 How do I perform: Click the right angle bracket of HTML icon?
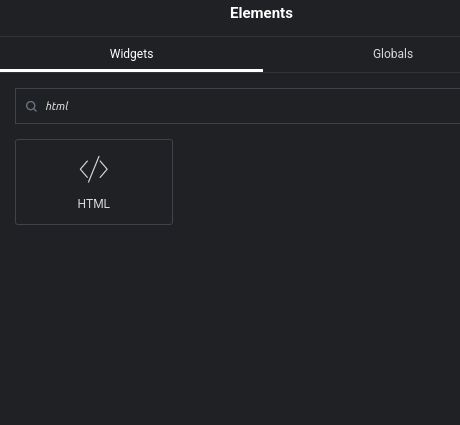coord(104,169)
